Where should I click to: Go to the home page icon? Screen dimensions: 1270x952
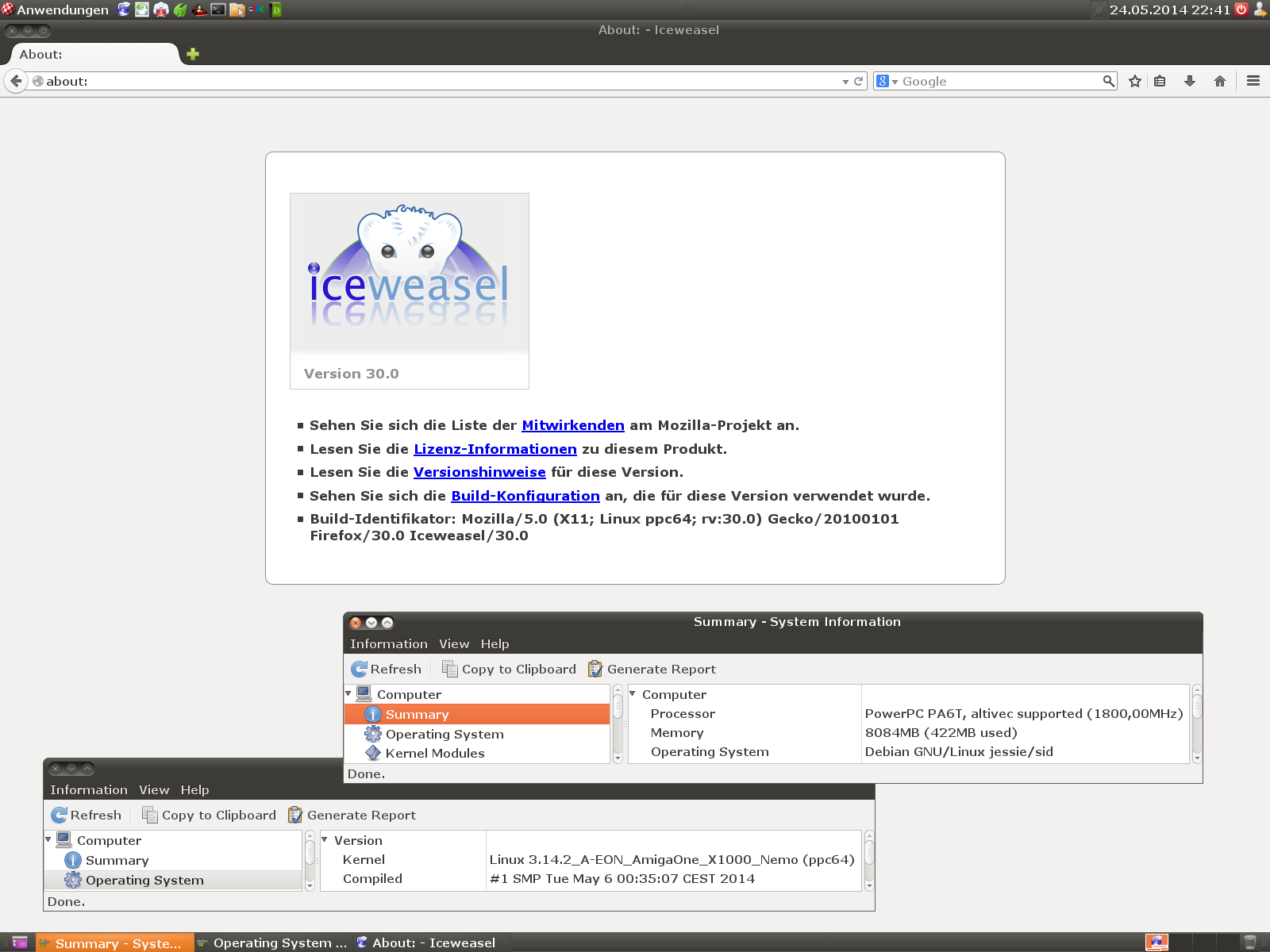pyautogui.click(x=1220, y=81)
